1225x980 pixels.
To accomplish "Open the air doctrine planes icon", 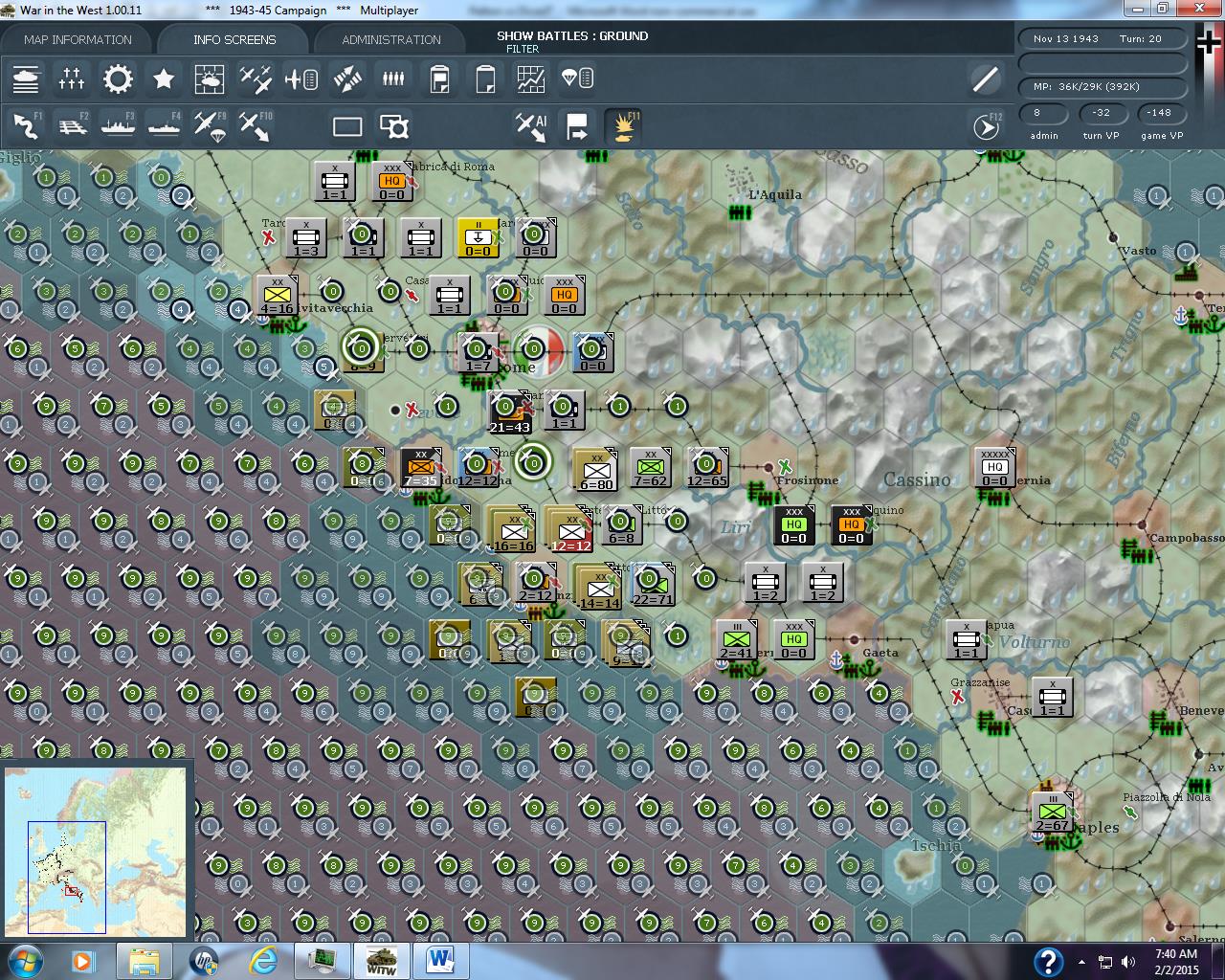I will pyautogui.click(x=256, y=78).
